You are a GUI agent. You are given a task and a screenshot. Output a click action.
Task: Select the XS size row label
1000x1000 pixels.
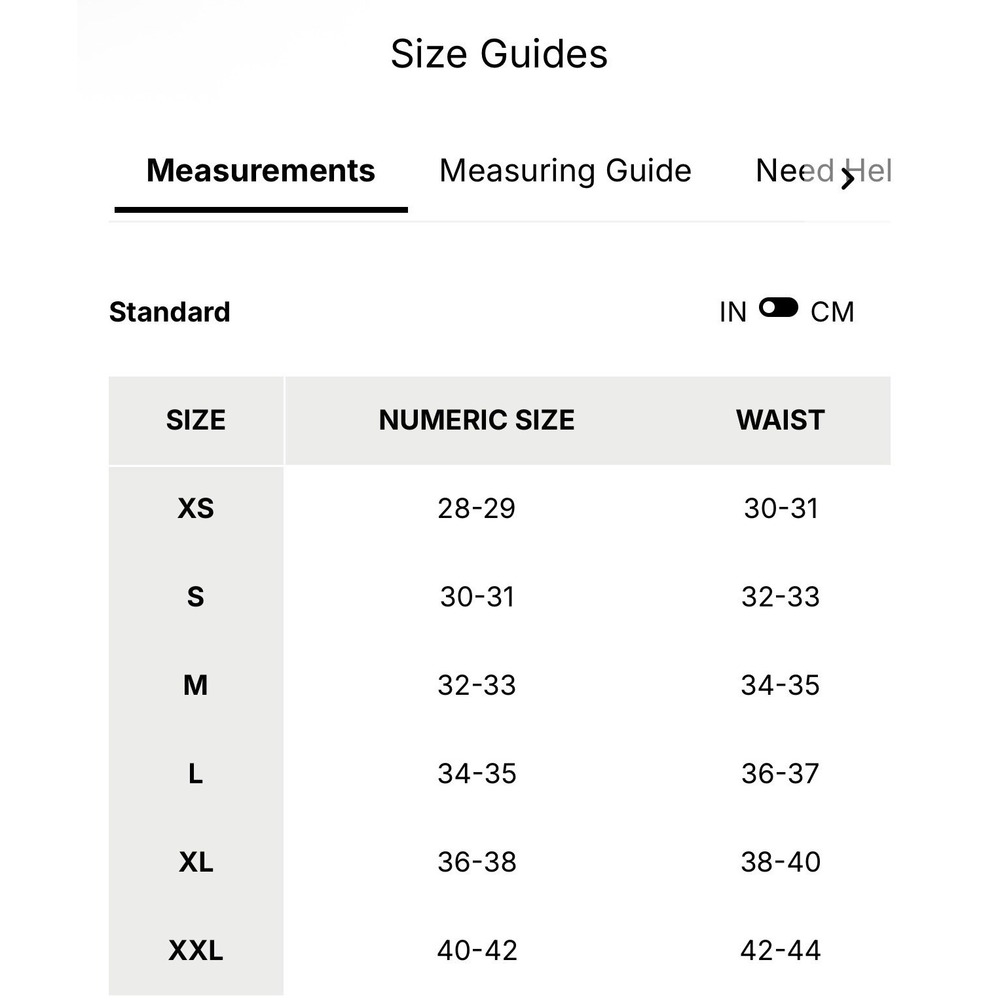pos(196,508)
